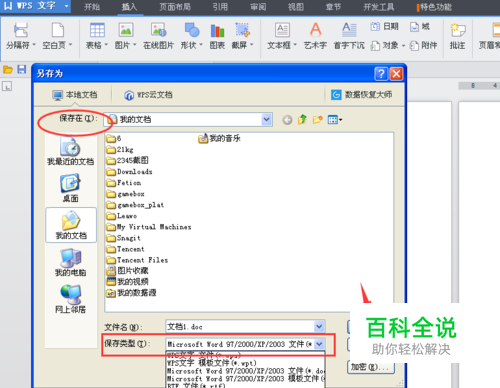Open 网上邻居 network location
The image size is (500, 388).
click(70, 299)
